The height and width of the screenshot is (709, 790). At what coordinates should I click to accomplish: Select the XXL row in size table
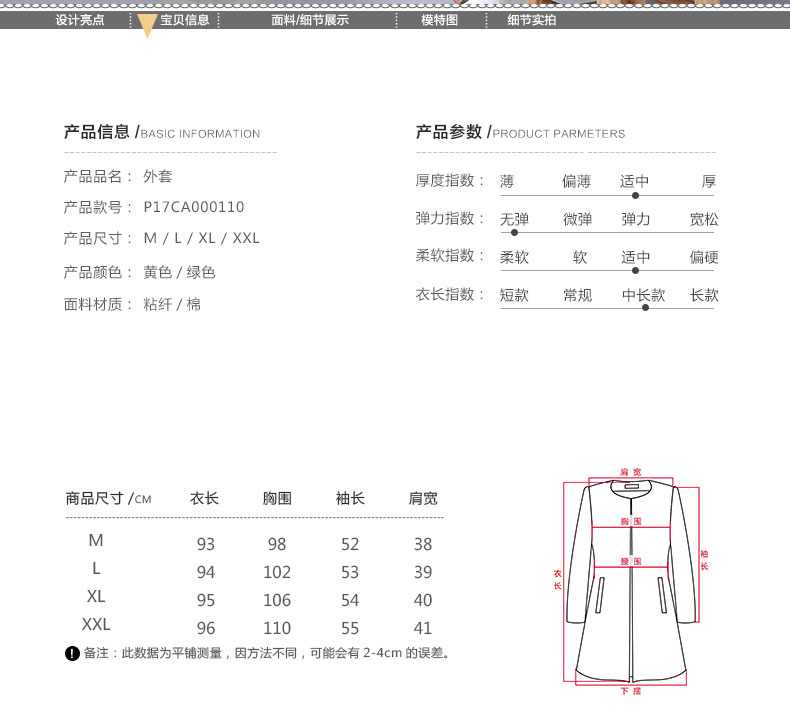pyautogui.click(x=97, y=625)
